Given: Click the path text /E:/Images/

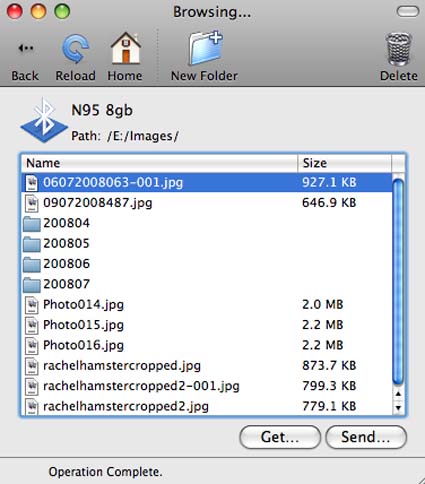Looking at the screenshot, I should pyautogui.click(x=143, y=136).
